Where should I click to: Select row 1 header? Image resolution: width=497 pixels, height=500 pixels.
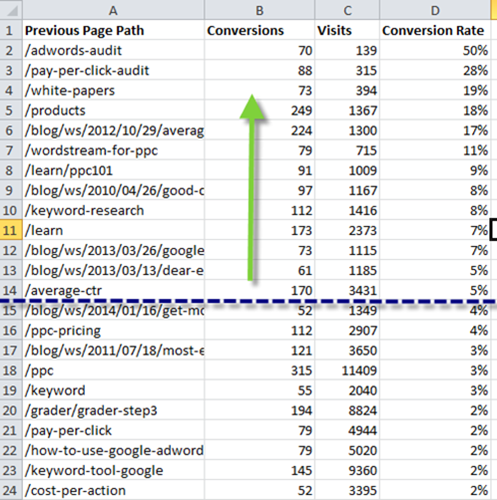(11, 30)
